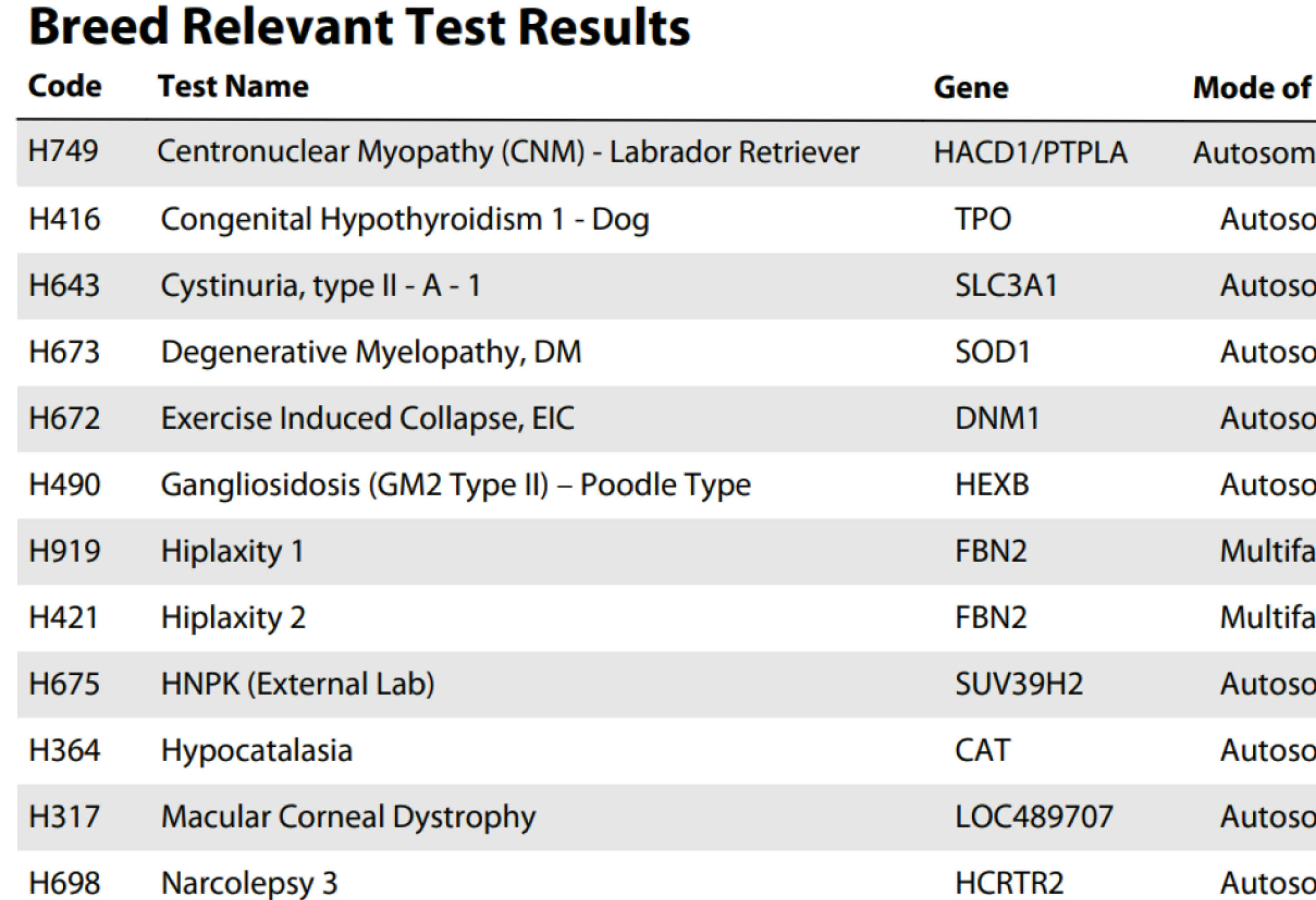1316x900 pixels.
Task: Click the SLC3A1 gene cell
Action: click(x=1006, y=285)
